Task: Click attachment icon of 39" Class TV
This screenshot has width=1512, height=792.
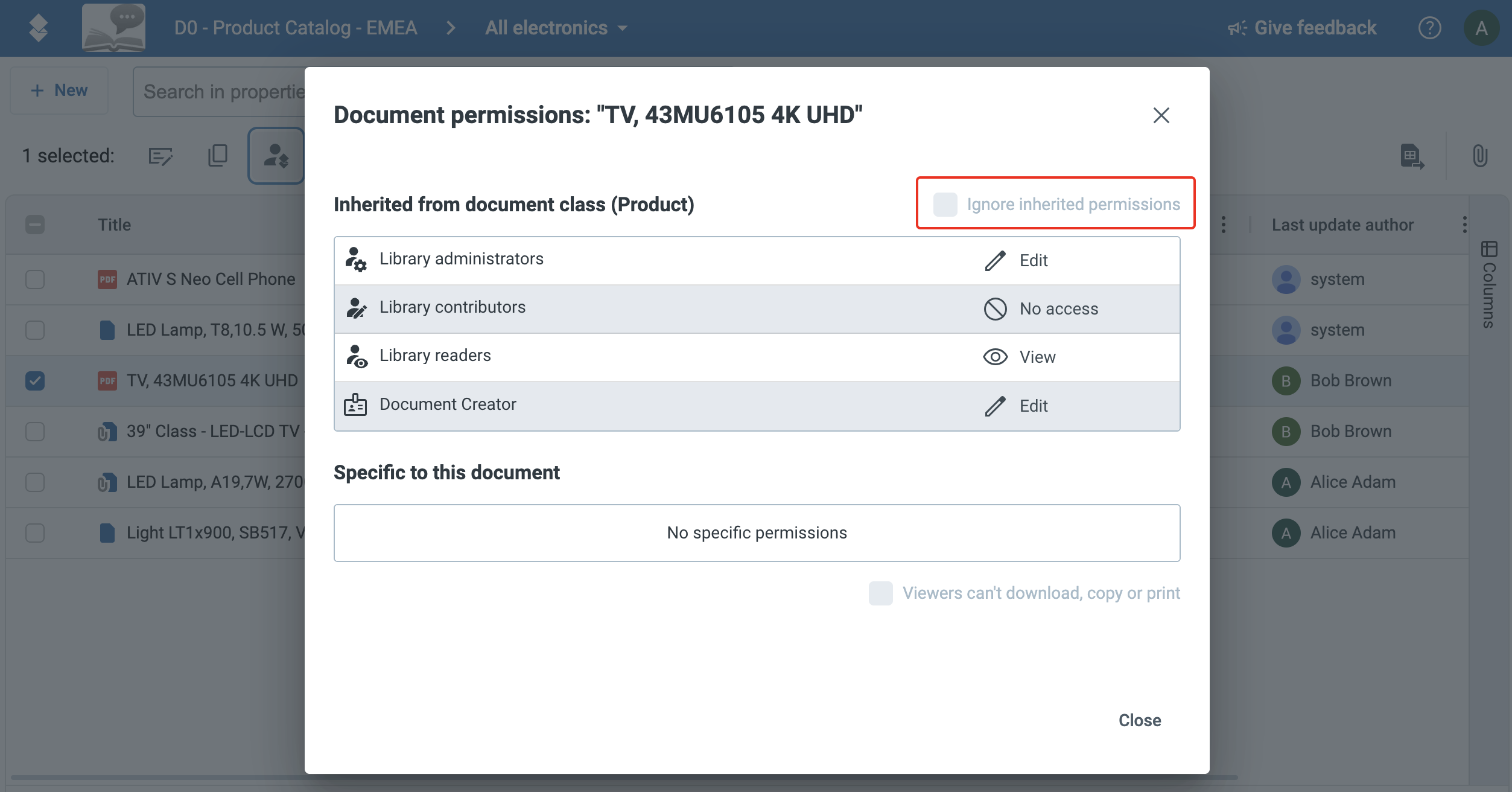Action: click(x=107, y=432)
